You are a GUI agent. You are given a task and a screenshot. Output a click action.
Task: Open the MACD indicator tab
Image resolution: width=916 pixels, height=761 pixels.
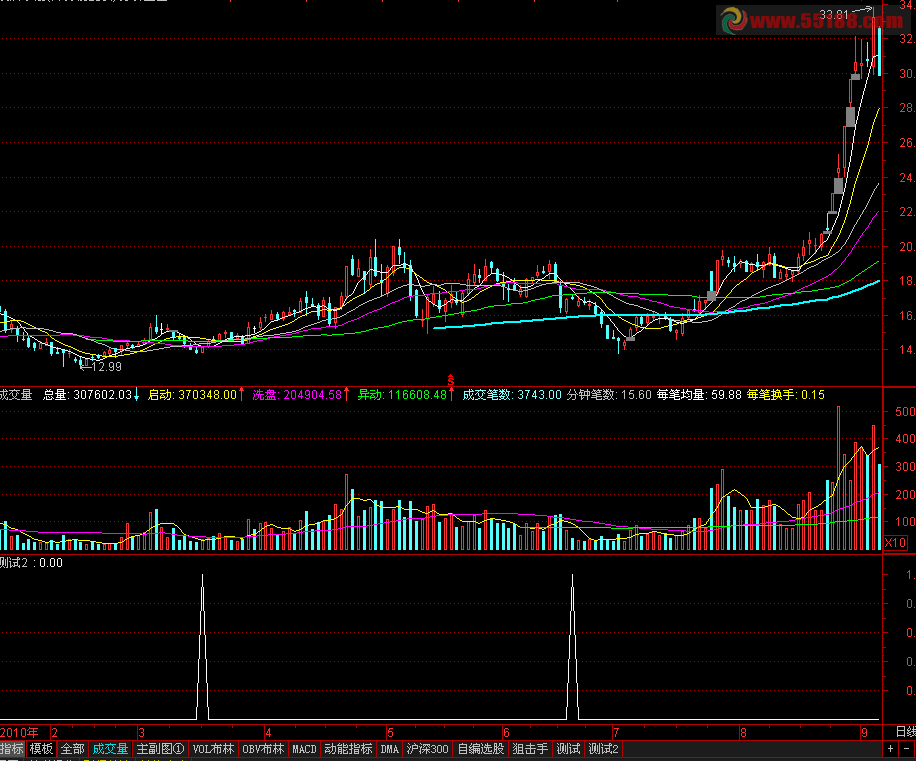click(x=304, y=749)
